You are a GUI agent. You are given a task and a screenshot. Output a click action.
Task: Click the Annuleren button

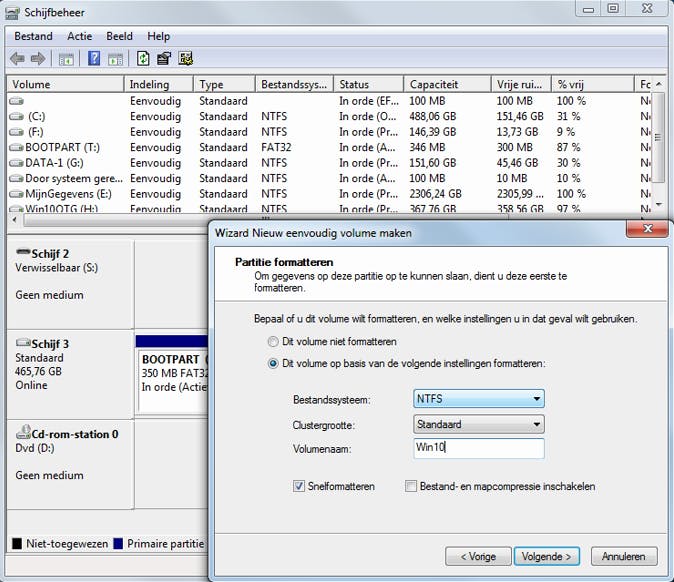pos(624,557)
